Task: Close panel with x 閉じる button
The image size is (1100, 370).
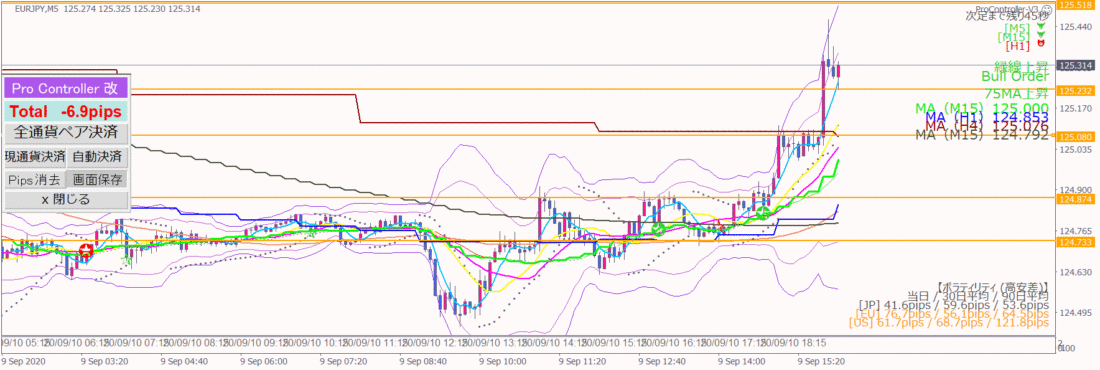Action: click(x=65, y=200)
